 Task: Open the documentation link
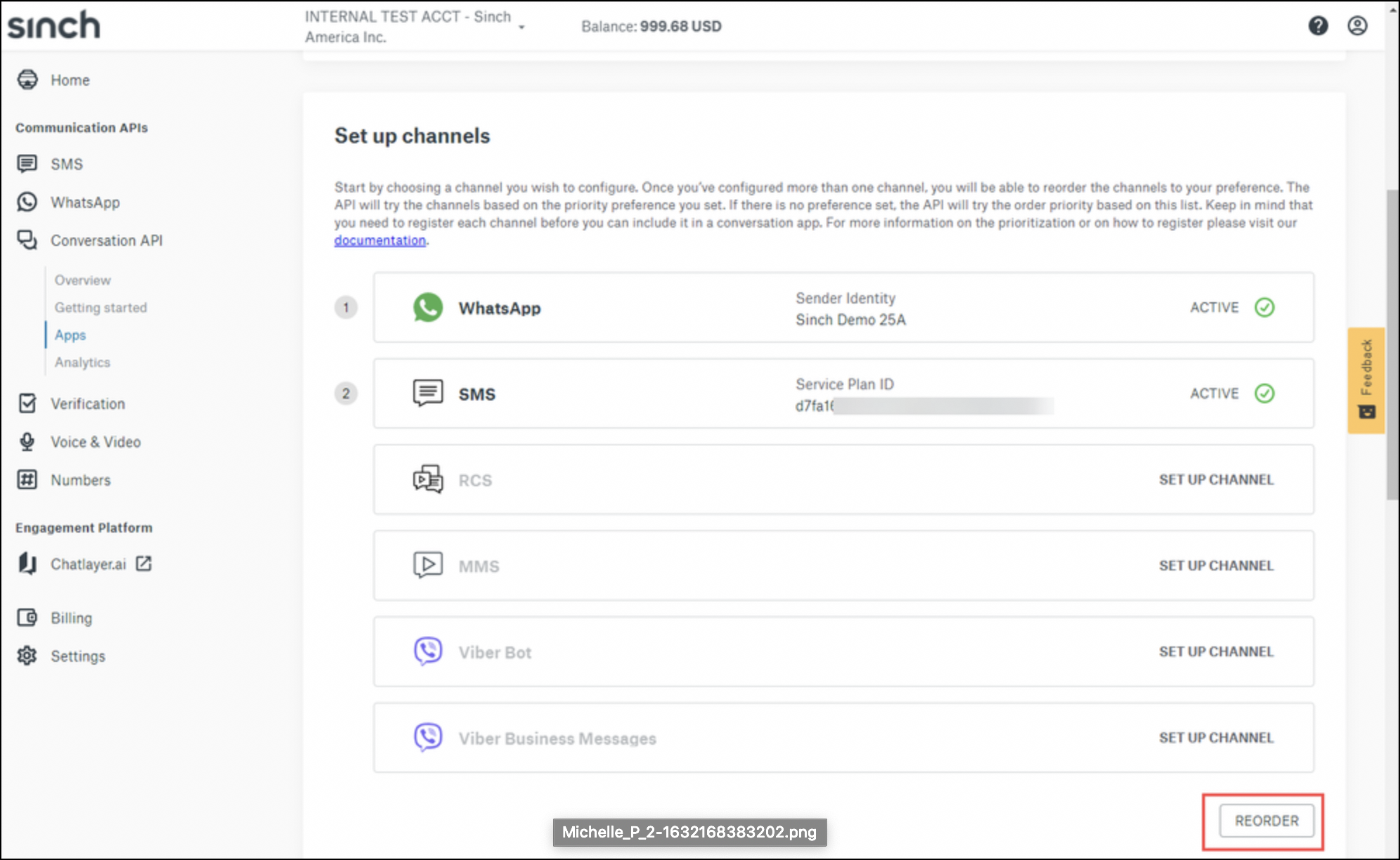point(380,240)
